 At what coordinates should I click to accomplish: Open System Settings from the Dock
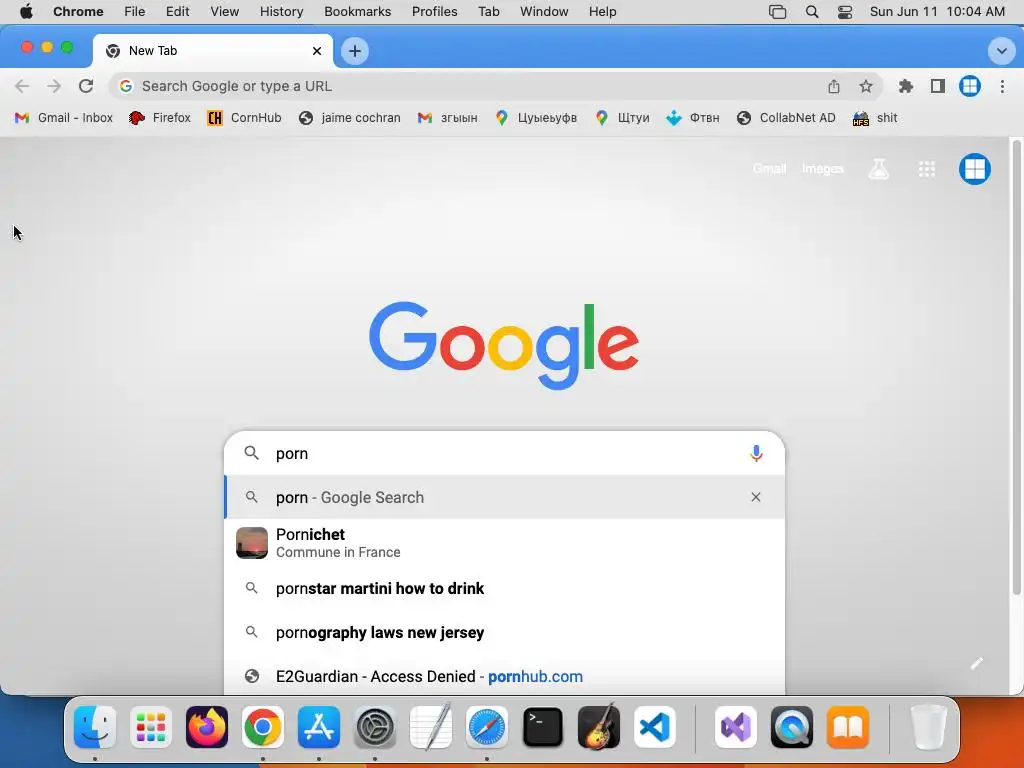[375, 727]
